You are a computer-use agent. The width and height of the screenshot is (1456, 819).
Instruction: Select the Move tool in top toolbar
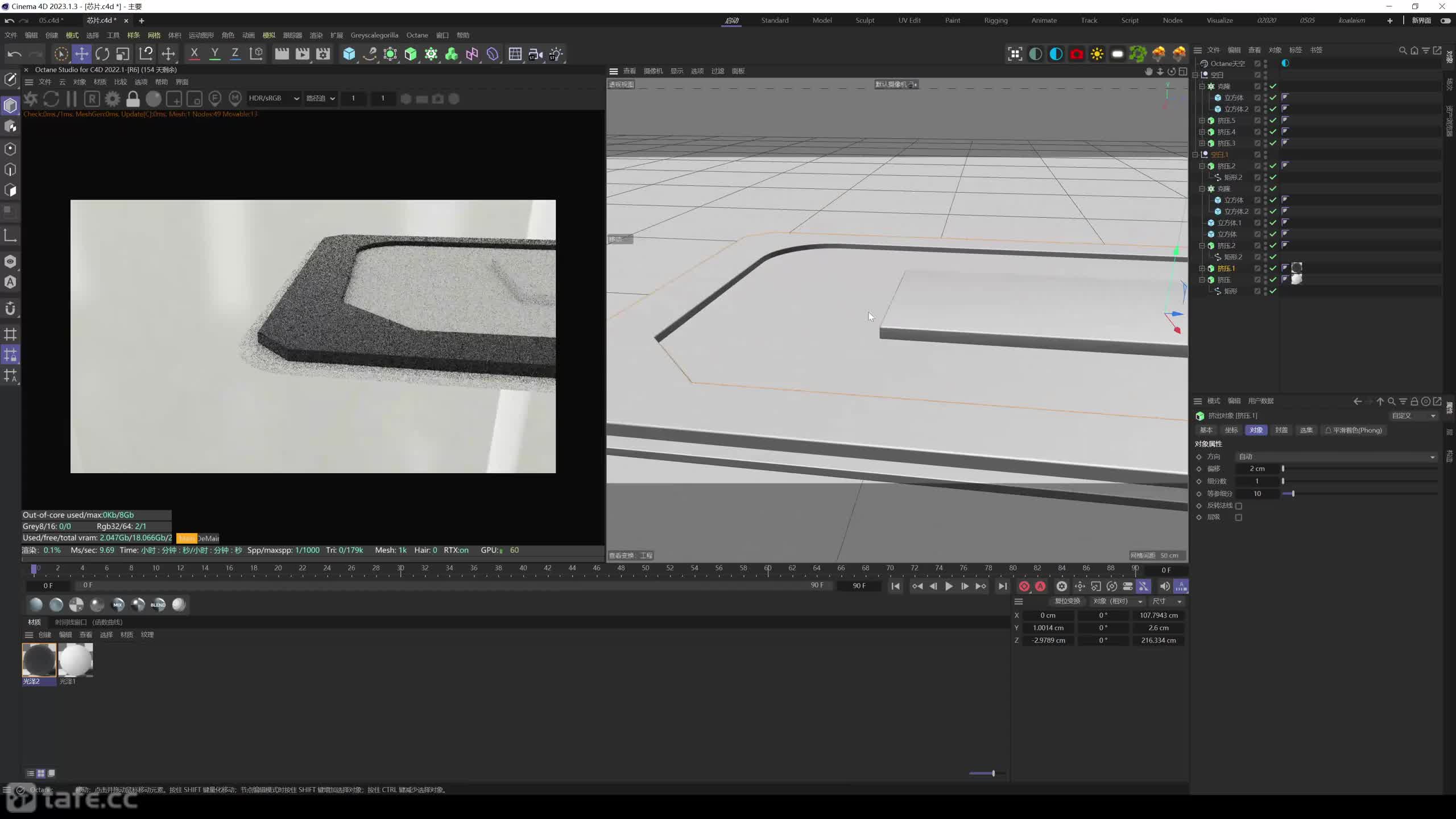point(81,54)
